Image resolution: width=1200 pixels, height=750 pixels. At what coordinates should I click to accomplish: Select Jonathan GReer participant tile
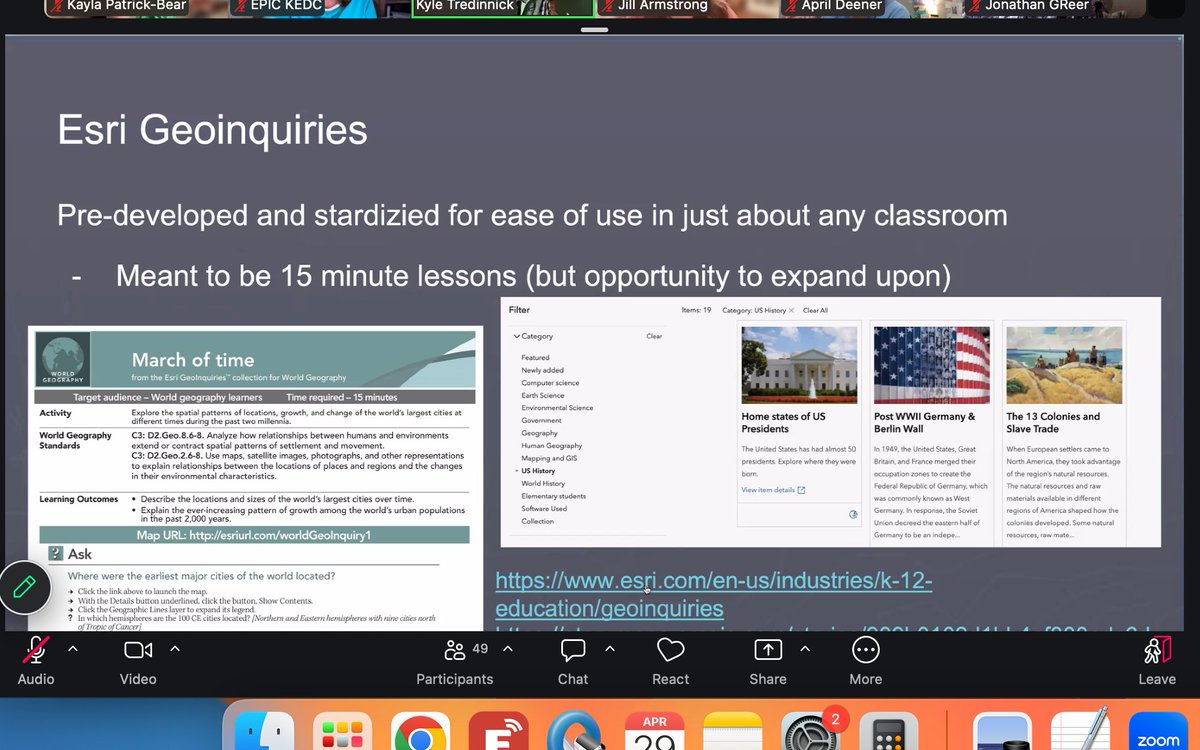coord(1058,8)
